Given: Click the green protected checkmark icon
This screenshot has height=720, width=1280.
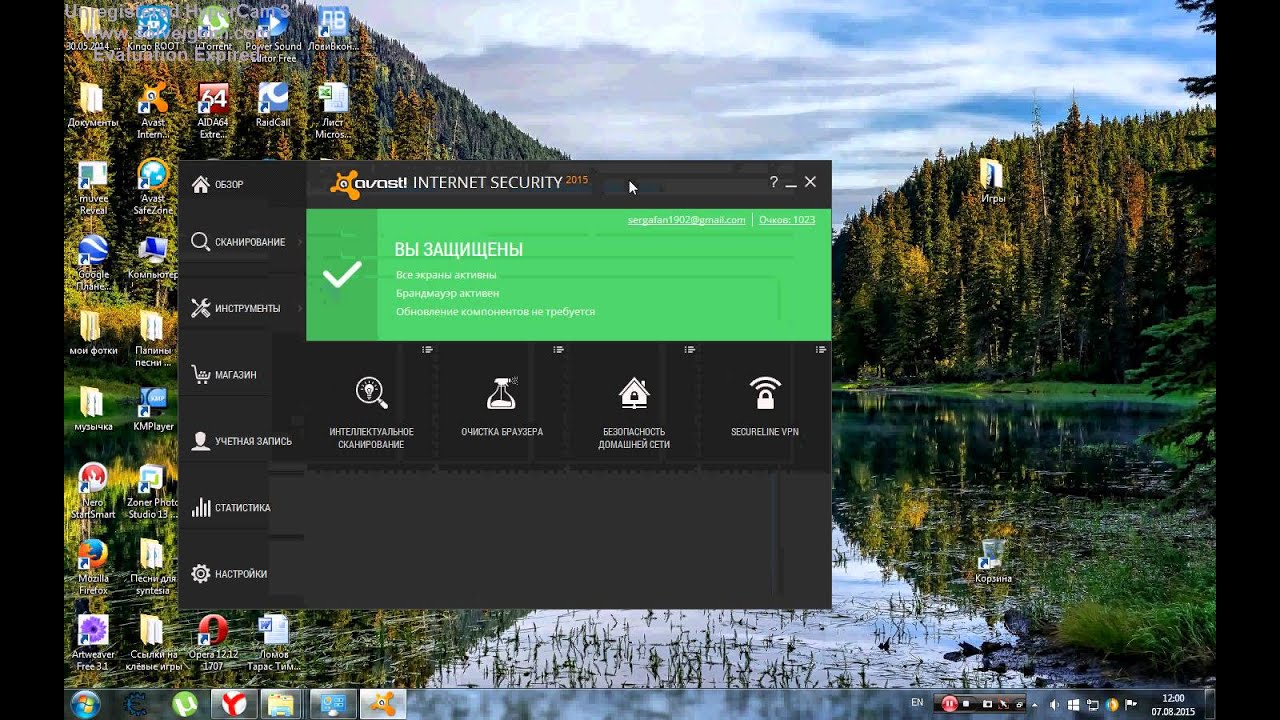Looking at the screenshot, I should [x=342, y=275].
